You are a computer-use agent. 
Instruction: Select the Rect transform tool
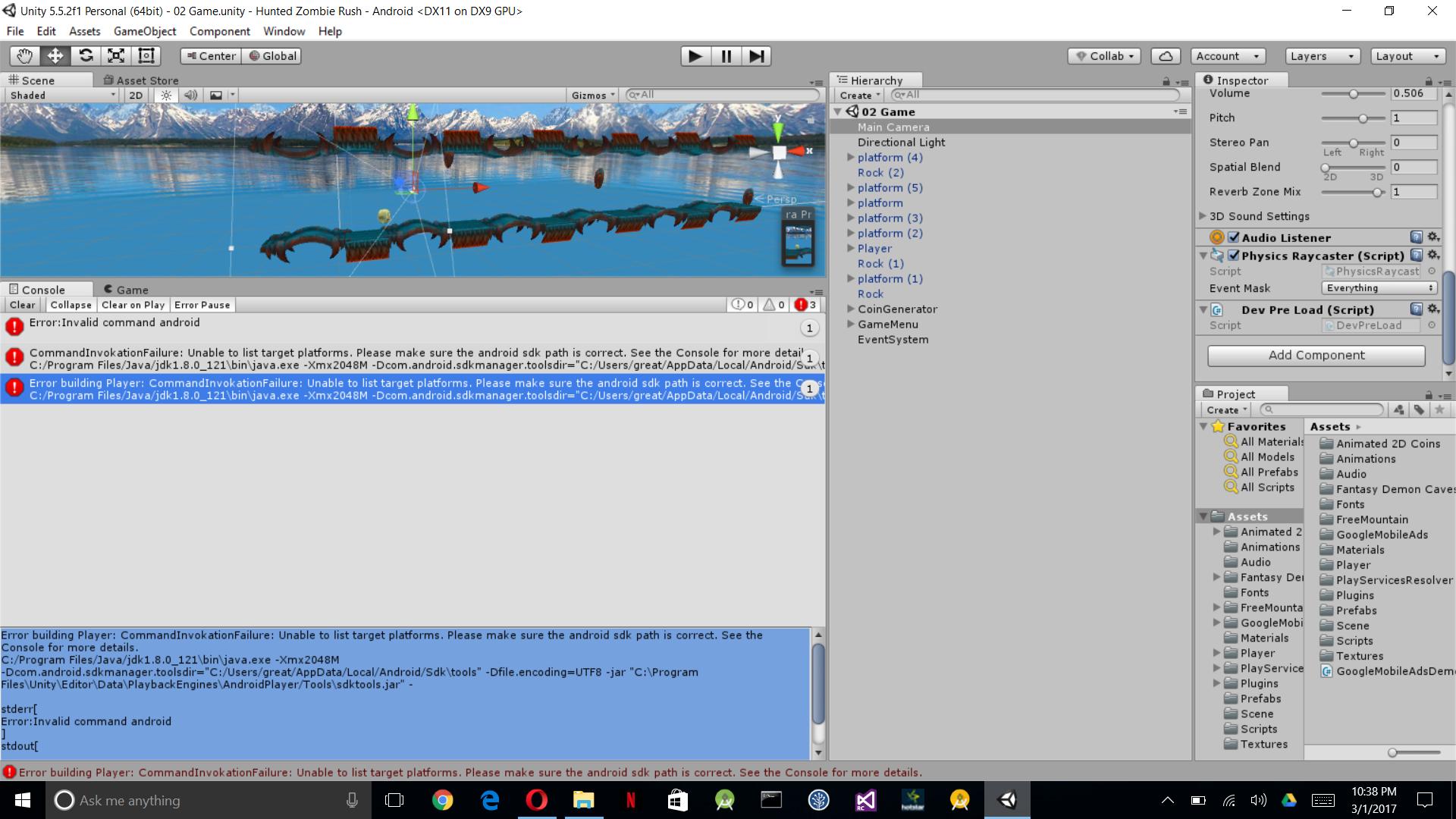tap(146, 56)
